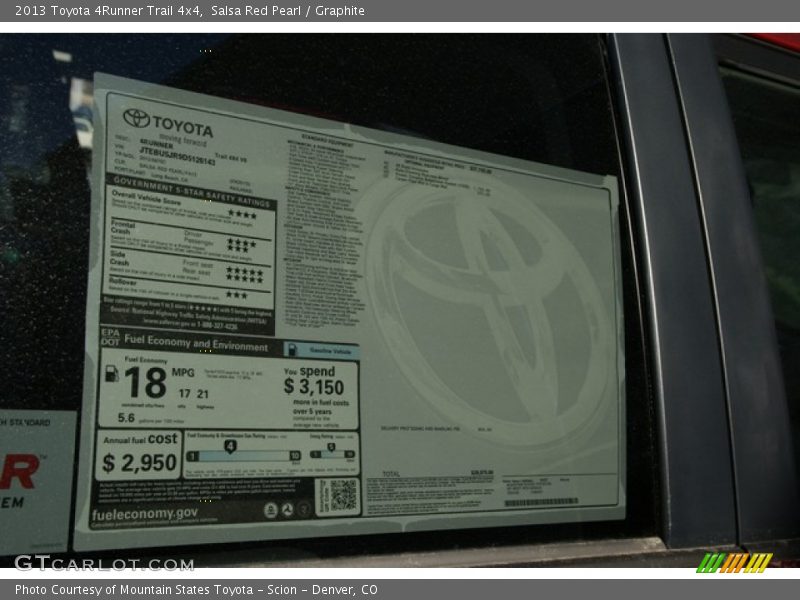Click the Gasoline Vehicle pump icon
The width and height of the screenshot is (800, 600).
292,352
